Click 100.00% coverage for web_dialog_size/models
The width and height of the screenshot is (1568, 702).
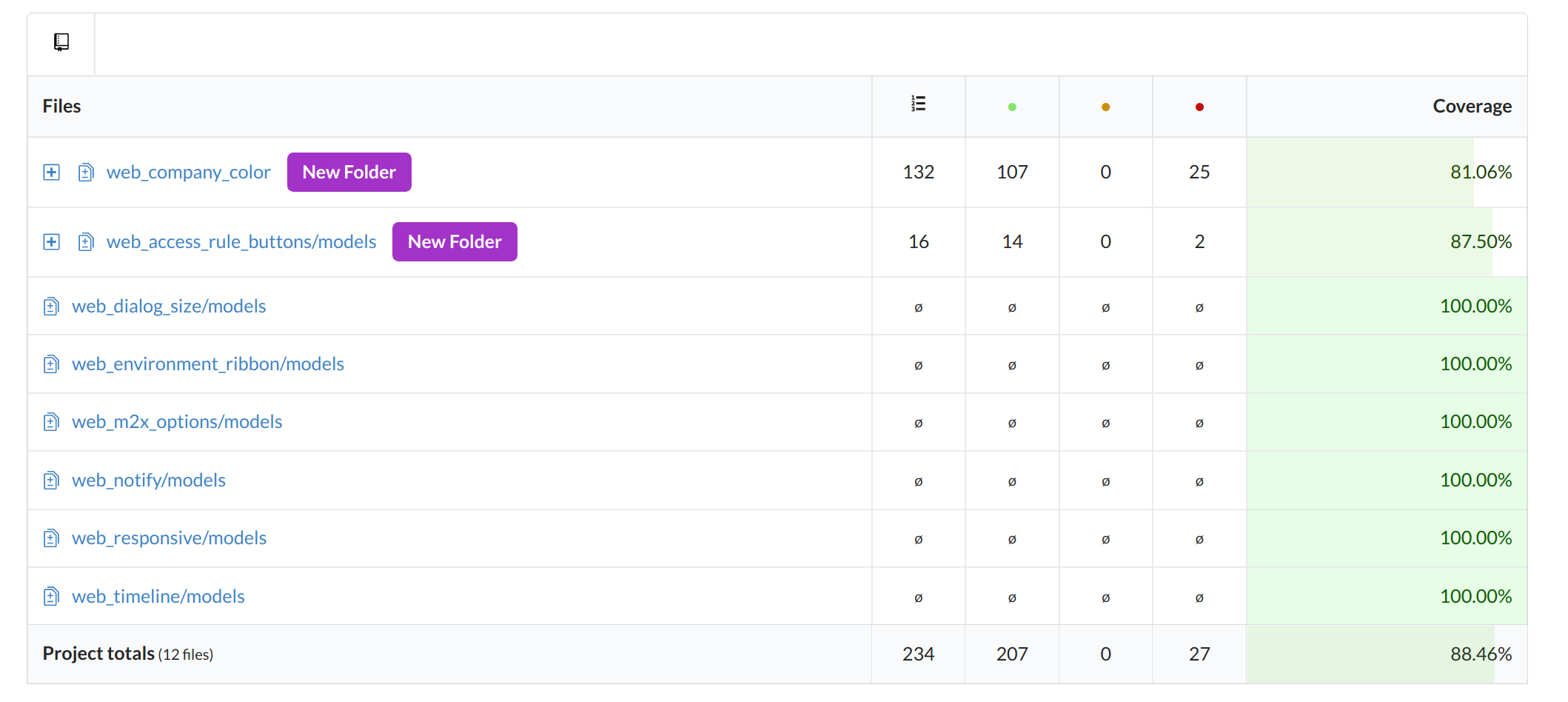click(x=1475, y=307)
